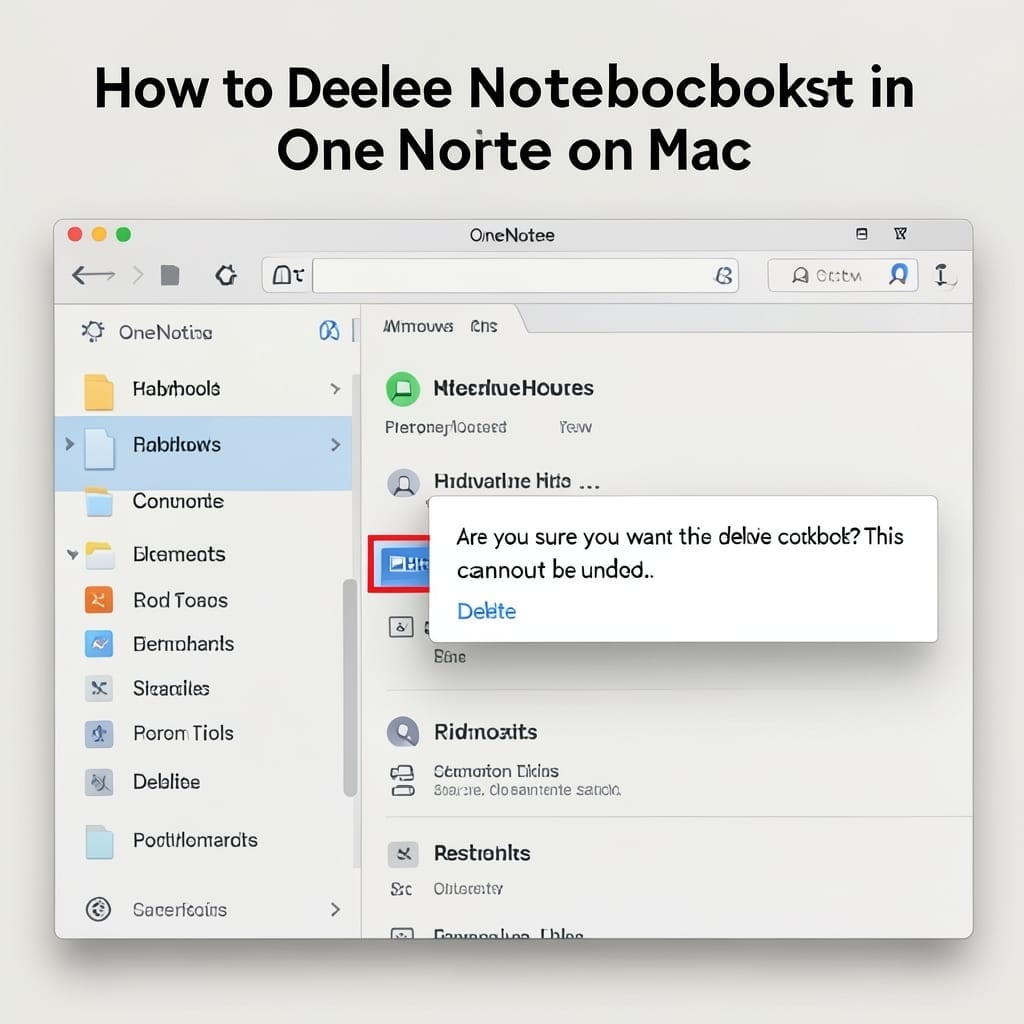Click blue icon right of OneNotice header
This screenshot has height=1024, width=1024.
coord(328,331)
